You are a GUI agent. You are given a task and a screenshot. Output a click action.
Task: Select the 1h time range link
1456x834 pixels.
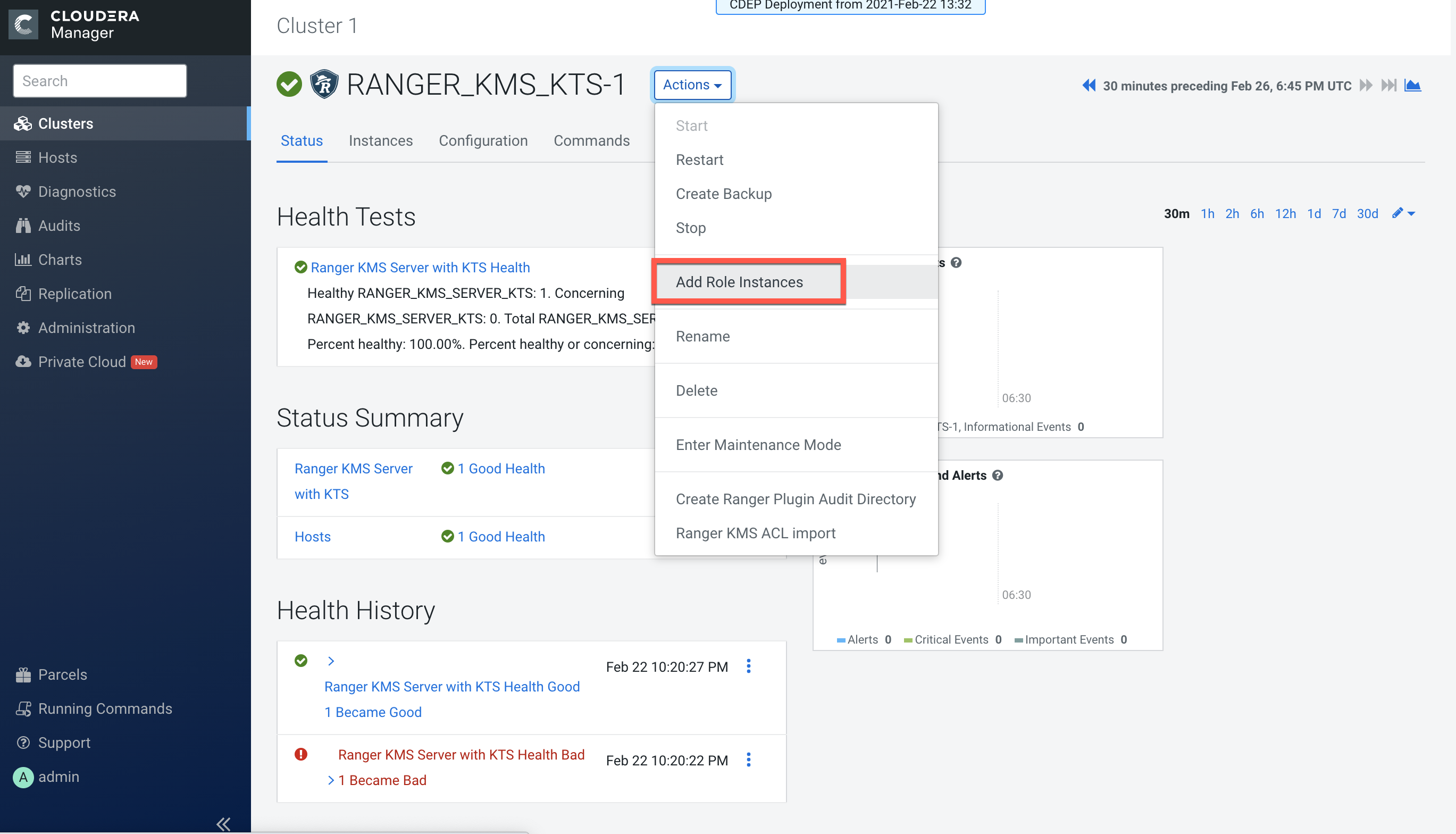(1207, 214)
